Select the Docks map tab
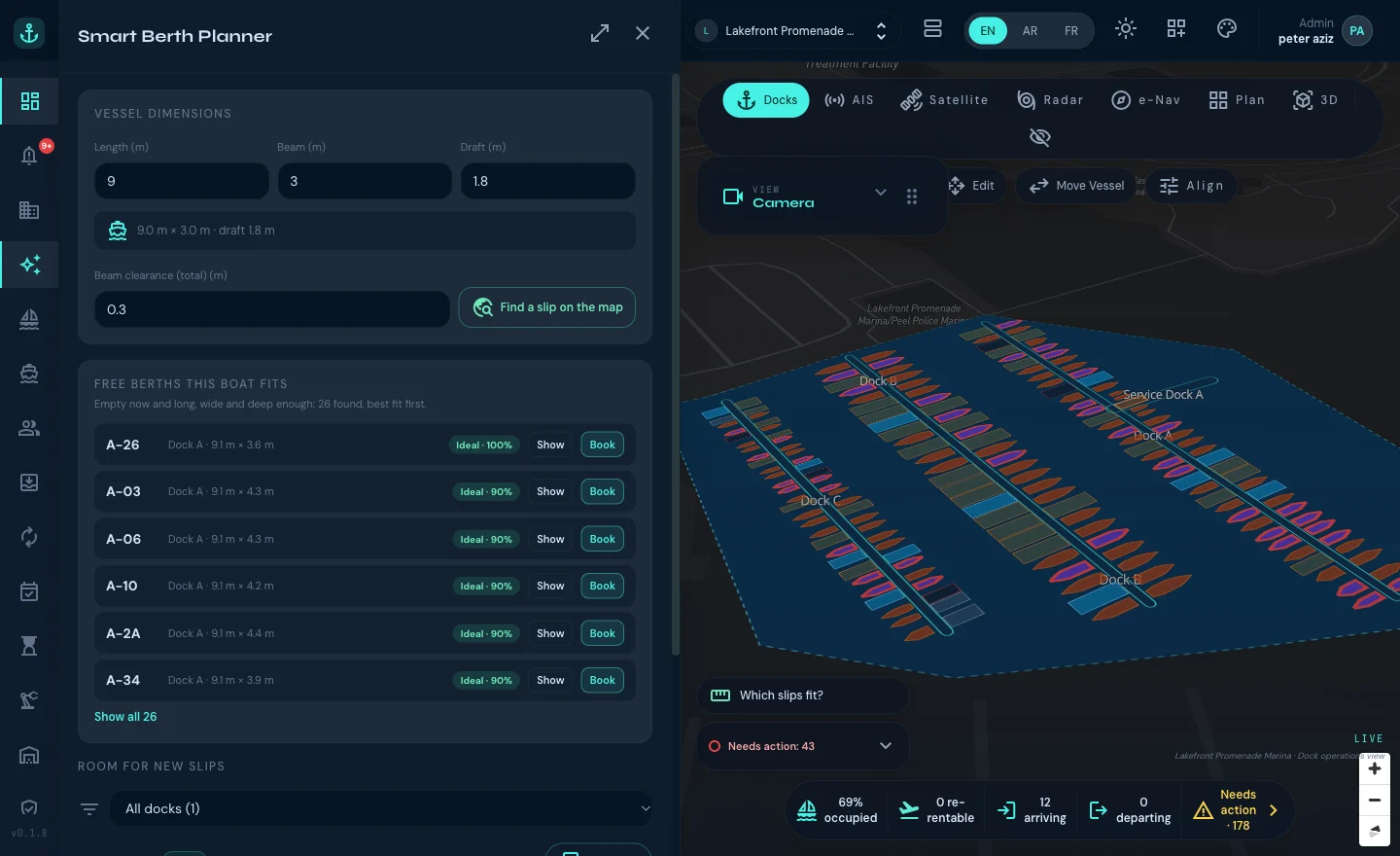The width and height of the screenshot is (1400, 856). [766, 100]
